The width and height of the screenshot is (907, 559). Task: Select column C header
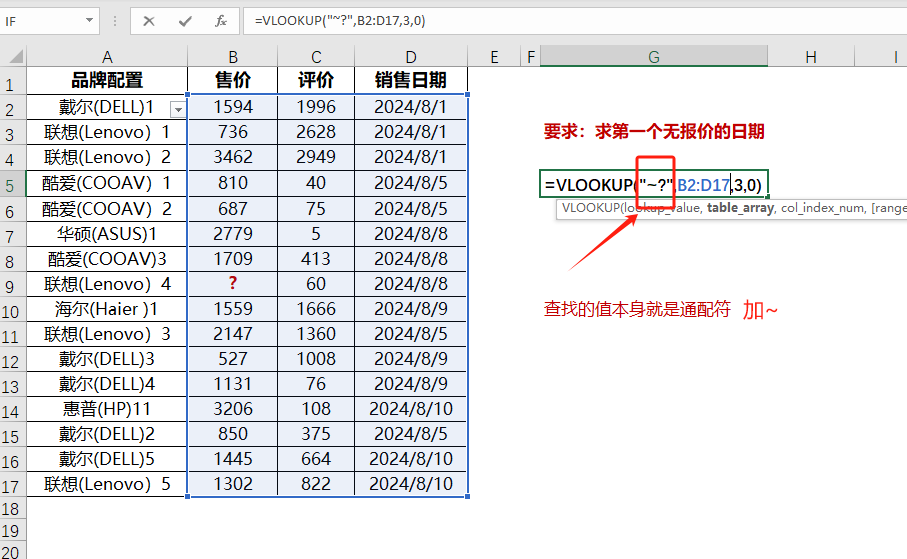coord(316,57)
